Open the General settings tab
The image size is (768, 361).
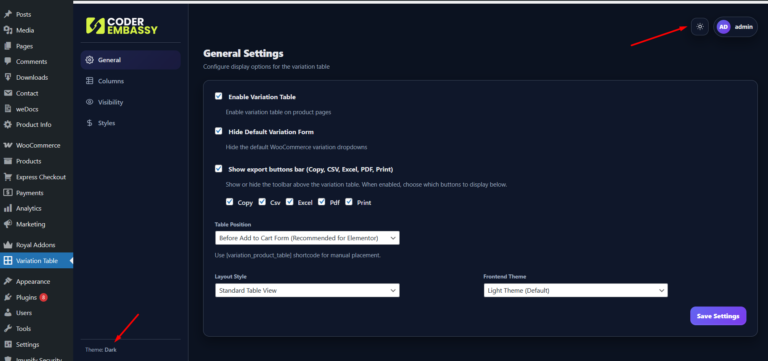(x=131, y=60)
